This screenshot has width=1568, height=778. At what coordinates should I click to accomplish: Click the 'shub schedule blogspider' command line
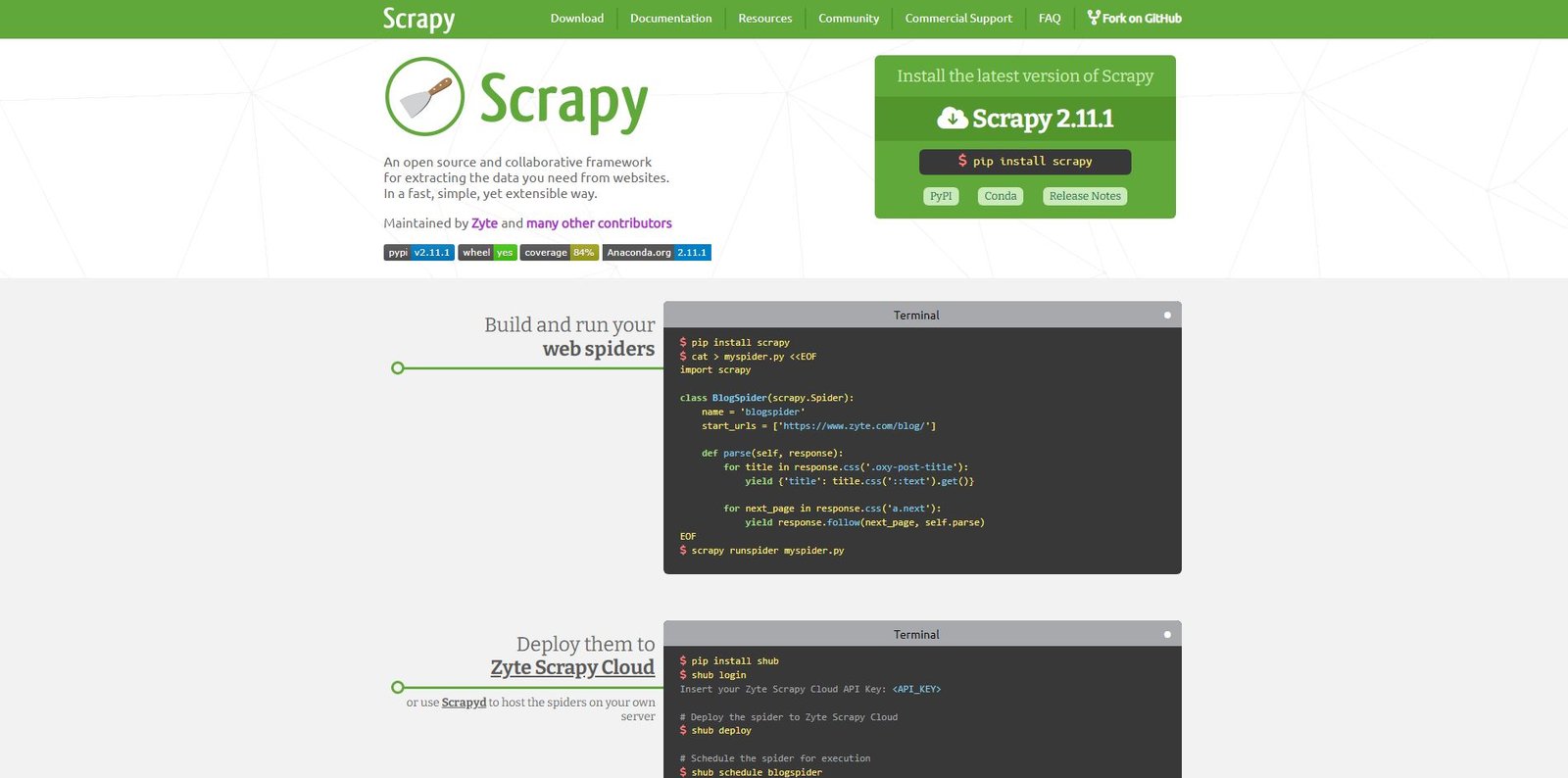click(751, 773)
